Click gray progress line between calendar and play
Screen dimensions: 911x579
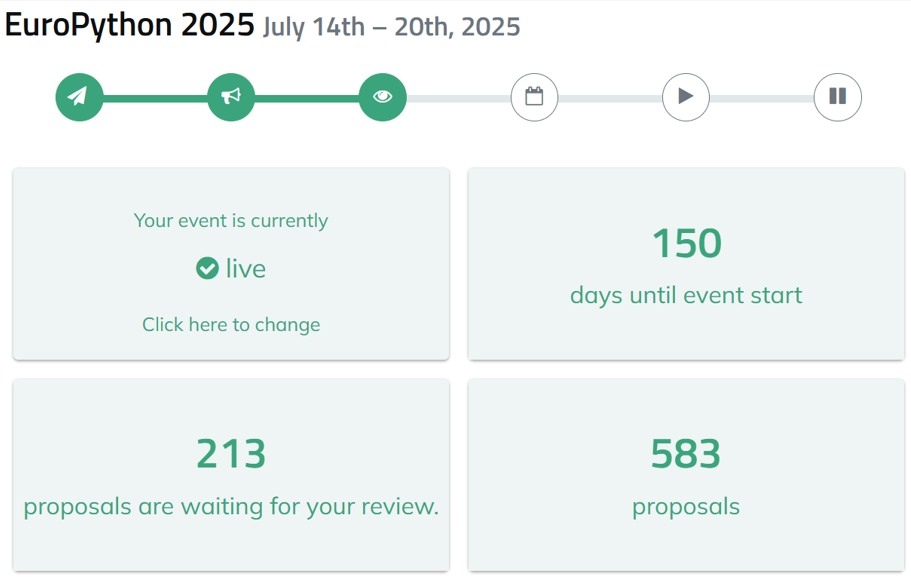click(x=610, y=98)
